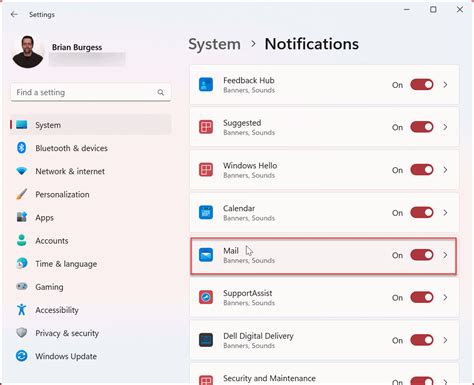The height and width of the screenshot is (385, 474).
Task: Click the Accessibility figure icon
Action: 22,310
